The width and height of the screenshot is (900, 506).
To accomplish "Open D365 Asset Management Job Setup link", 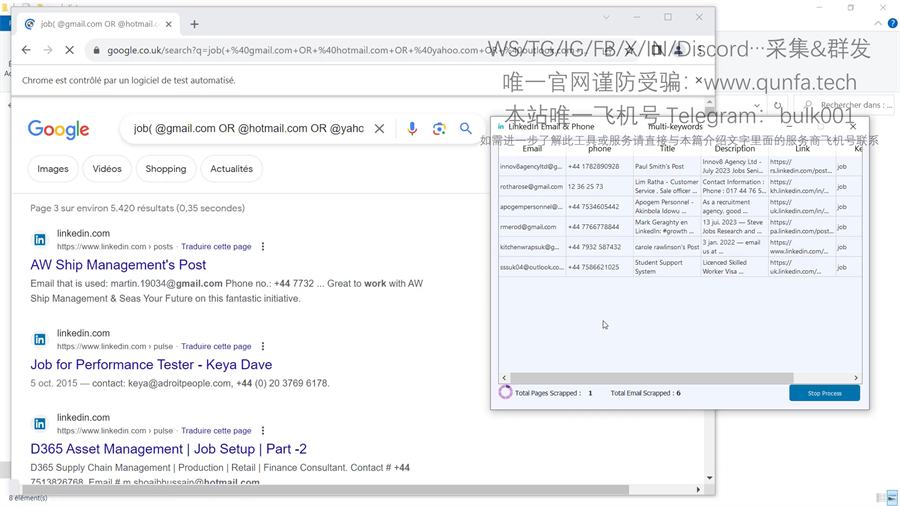I will pyautogui.click(x=168, y=449).
